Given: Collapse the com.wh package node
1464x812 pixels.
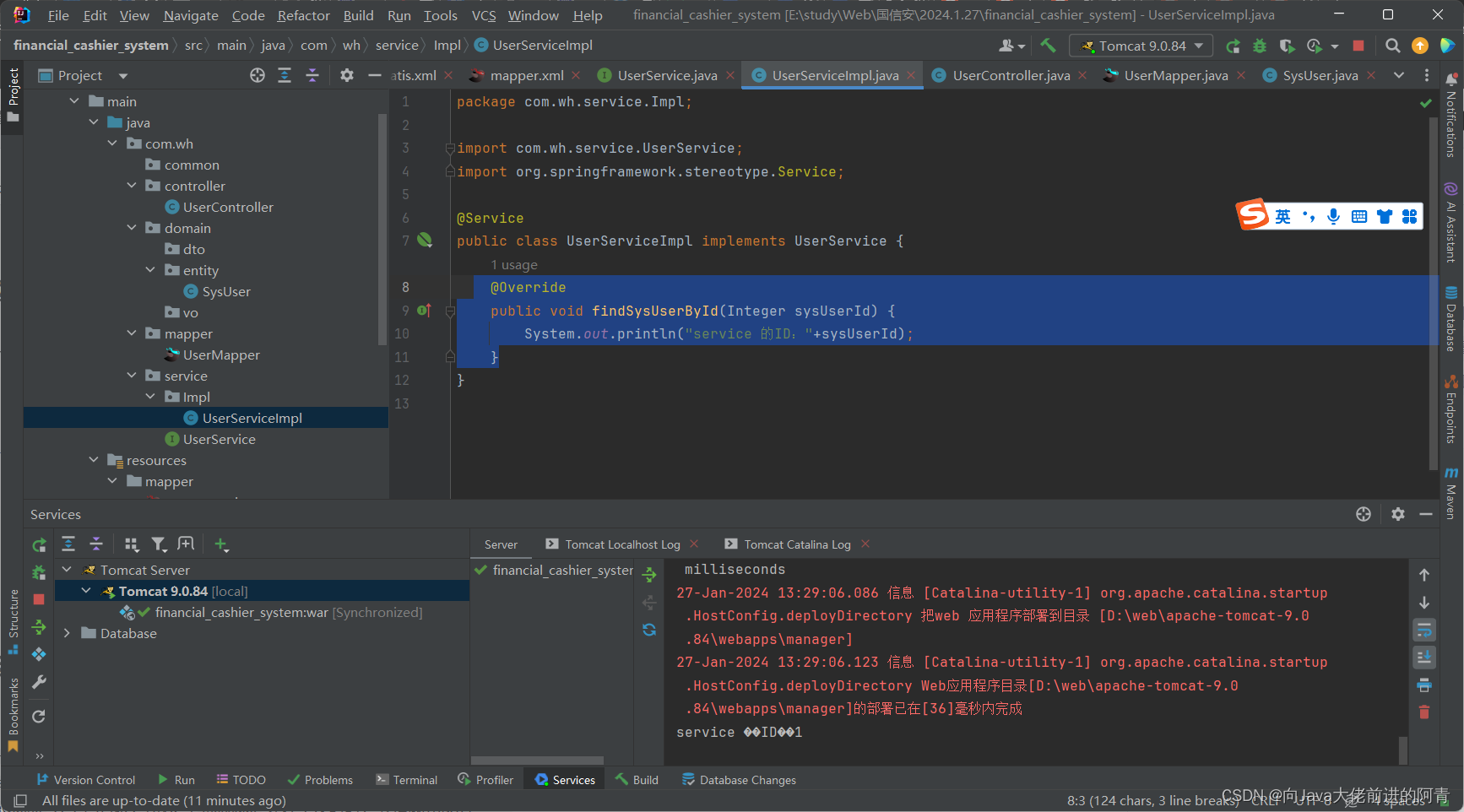Looking at the screenshot, I should [112, 143].
